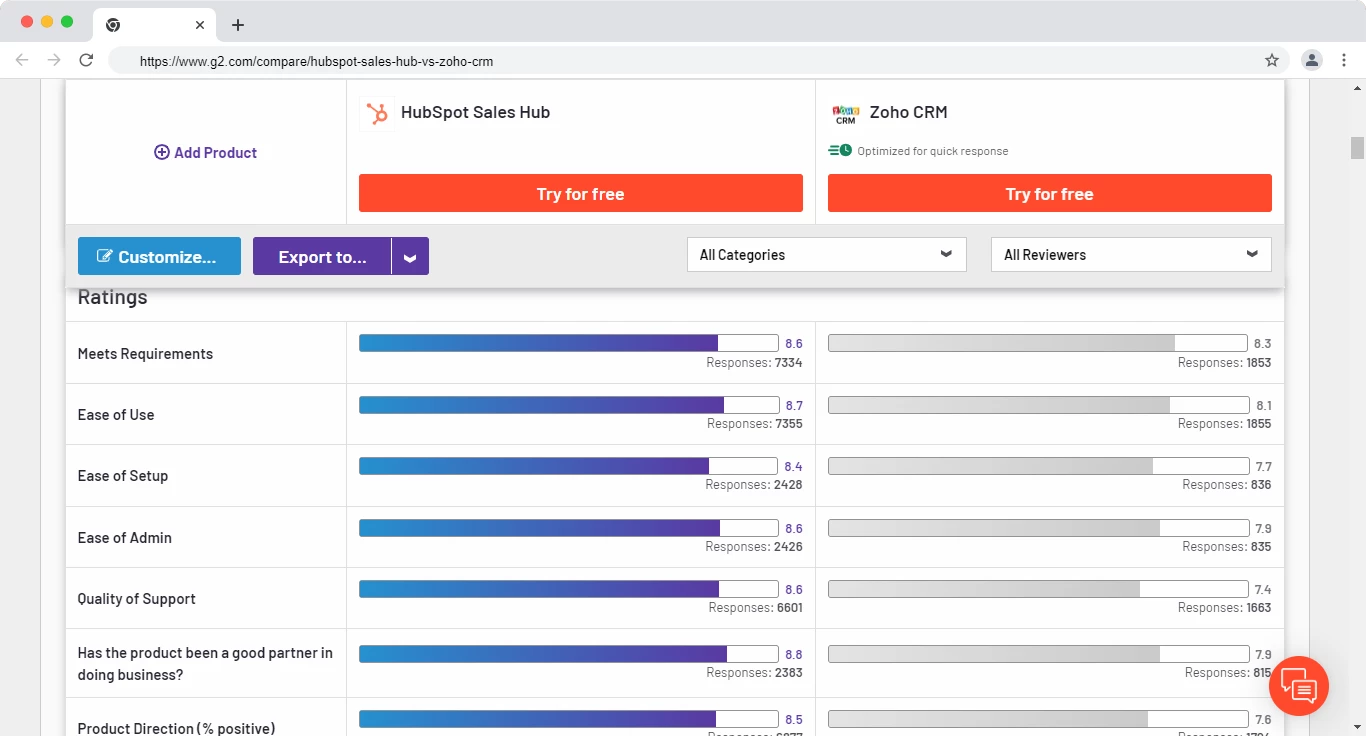Click HubSpot Quality of Support rating bar
1366x736 pixels.
[x=568, y=589]
